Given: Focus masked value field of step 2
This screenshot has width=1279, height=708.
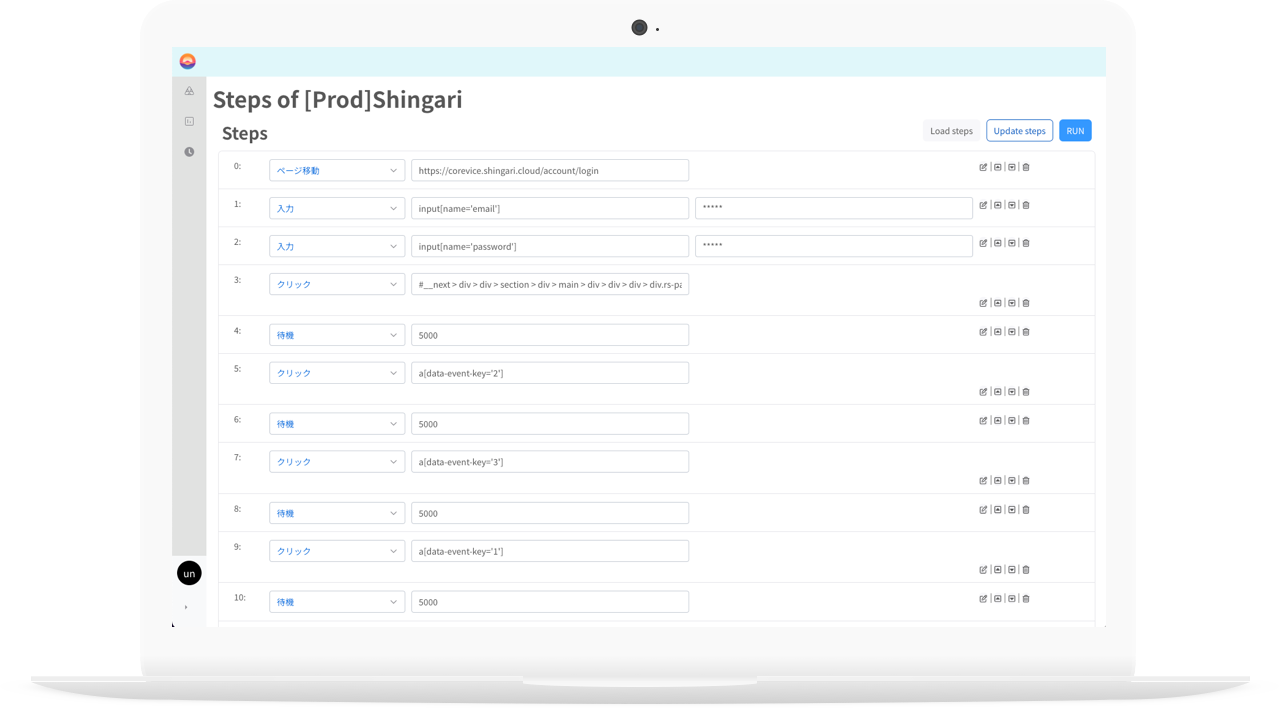Looking at the screenshot, I should pyautogui.click(x=834, y=246).
